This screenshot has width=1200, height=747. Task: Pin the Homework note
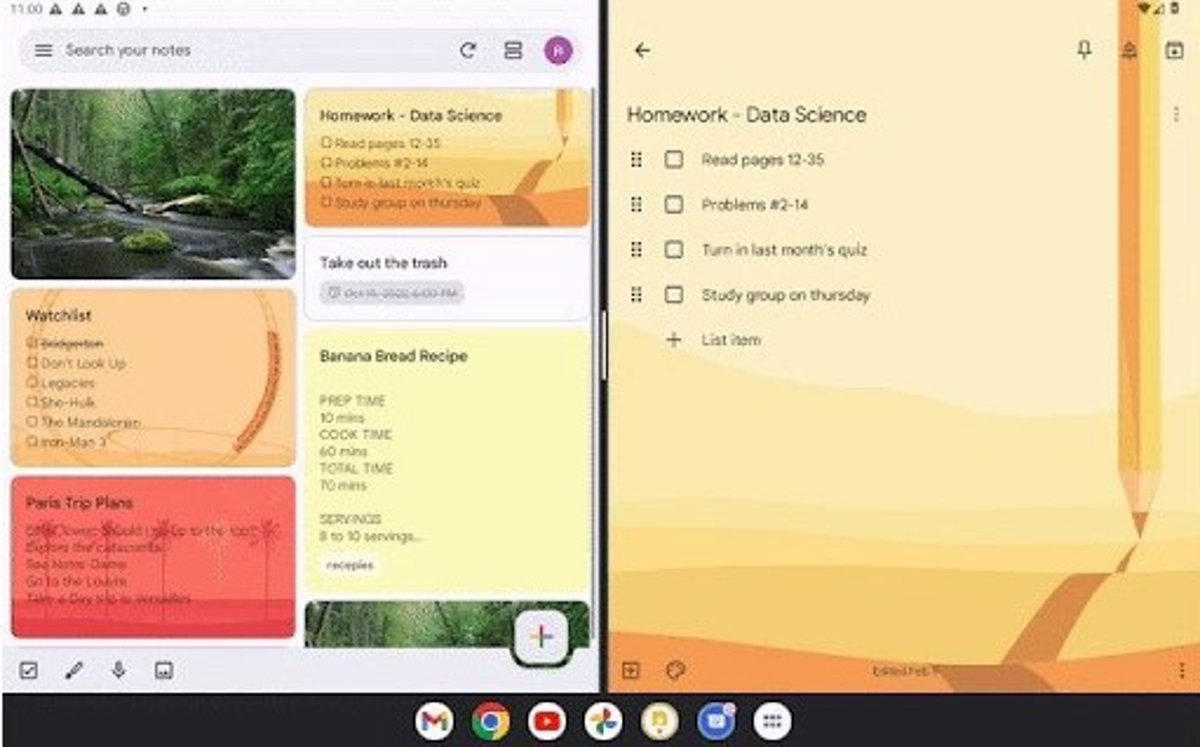pyautogui.click(x=1084, y=50)
